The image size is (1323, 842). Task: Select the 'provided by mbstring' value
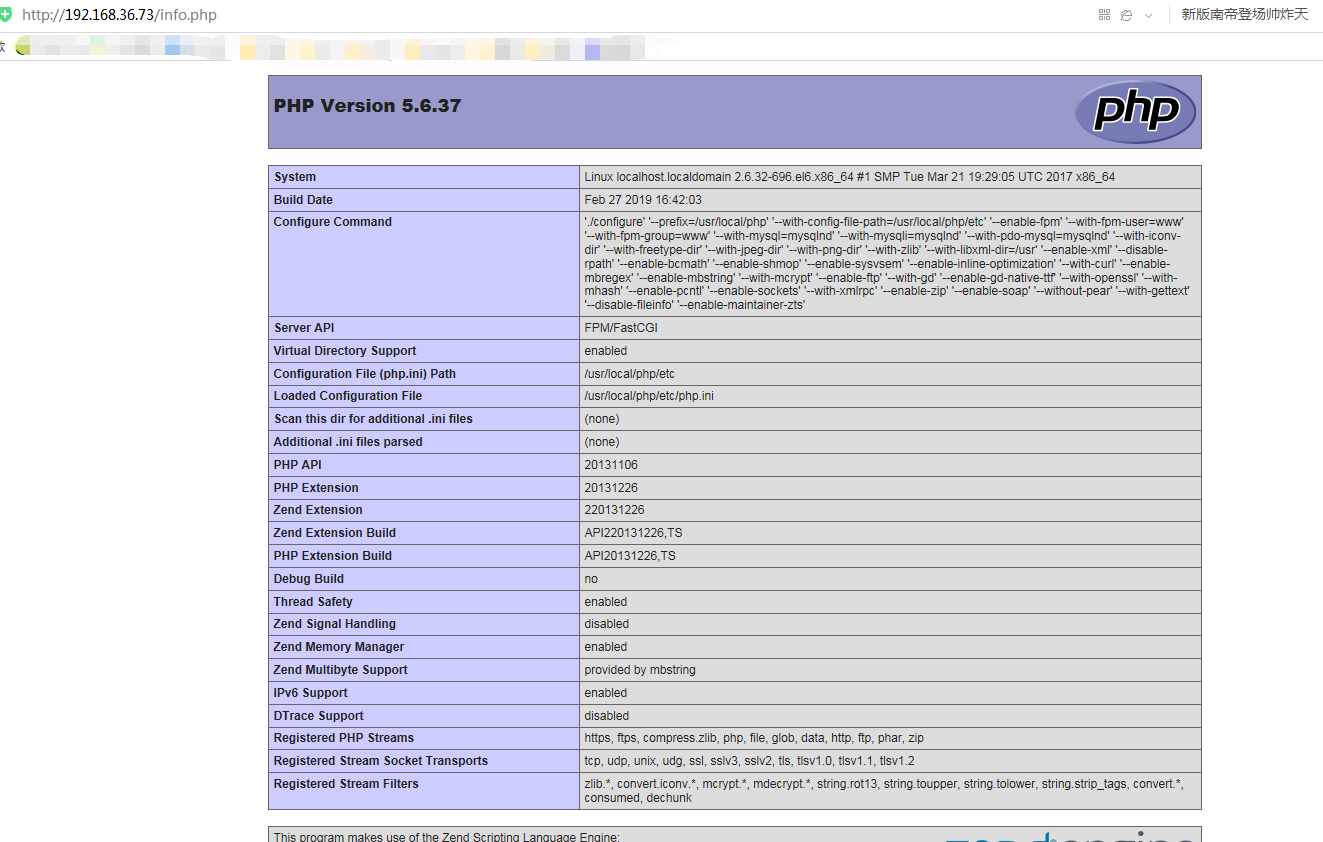(640, 670)
